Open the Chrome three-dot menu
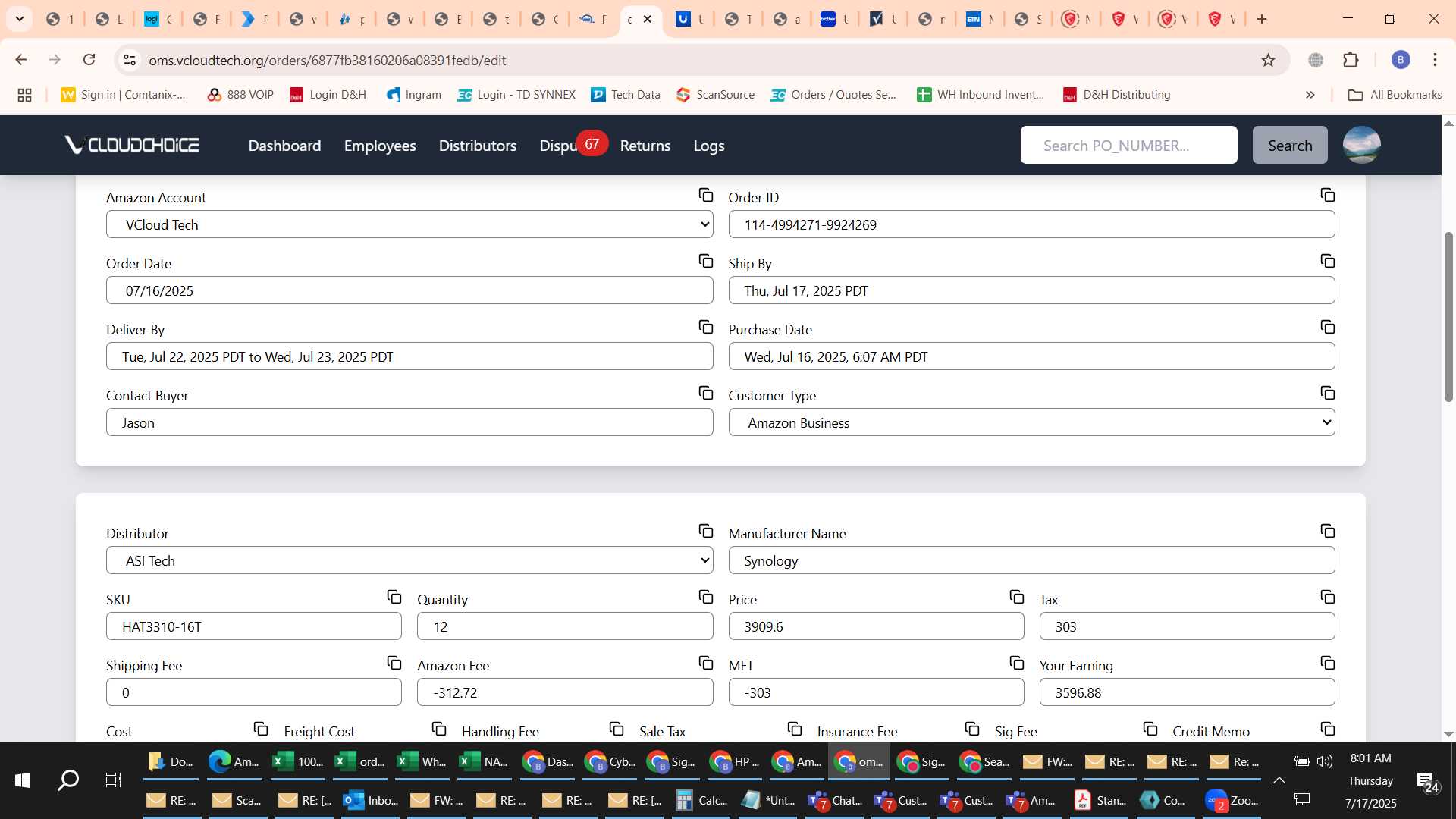 click(1435, 60)
